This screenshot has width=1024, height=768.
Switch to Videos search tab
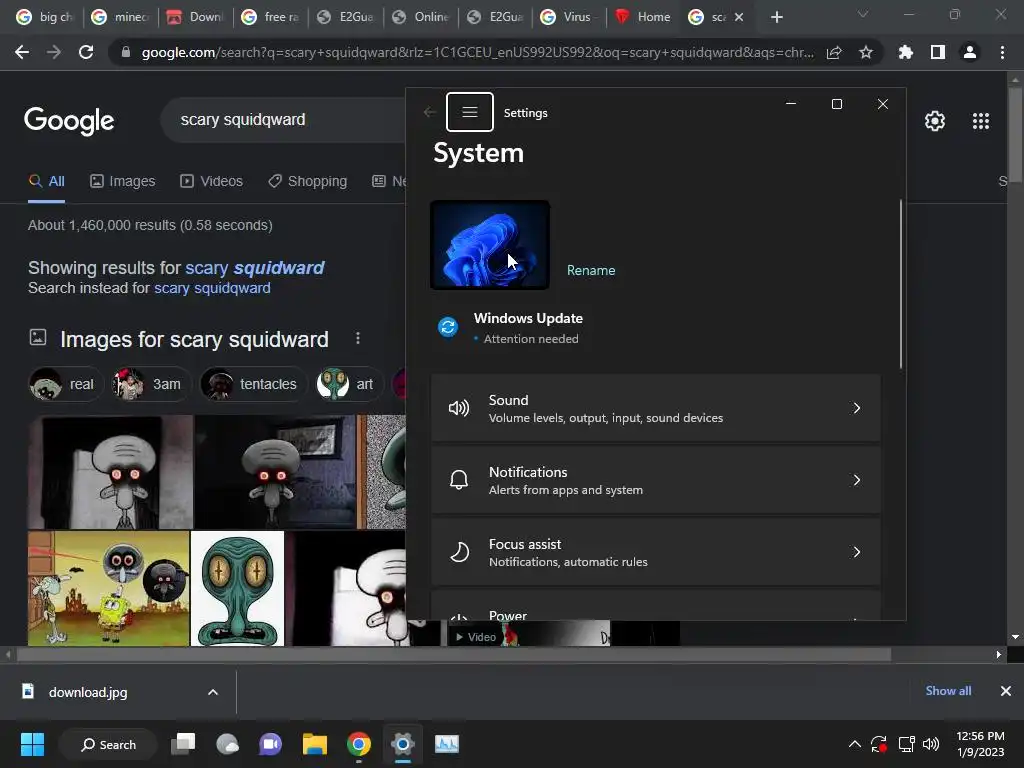(212, 181)
